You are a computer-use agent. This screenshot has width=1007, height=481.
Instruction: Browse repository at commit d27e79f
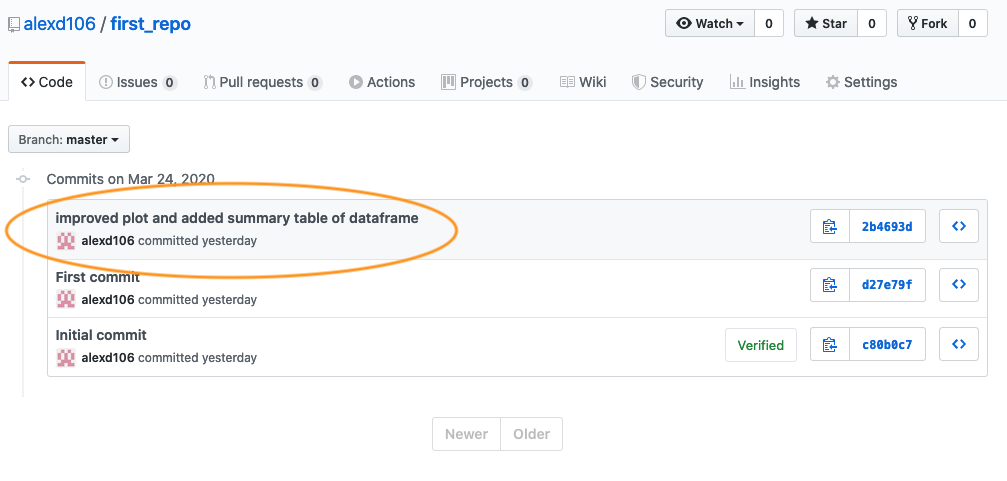tap(958, 286)
